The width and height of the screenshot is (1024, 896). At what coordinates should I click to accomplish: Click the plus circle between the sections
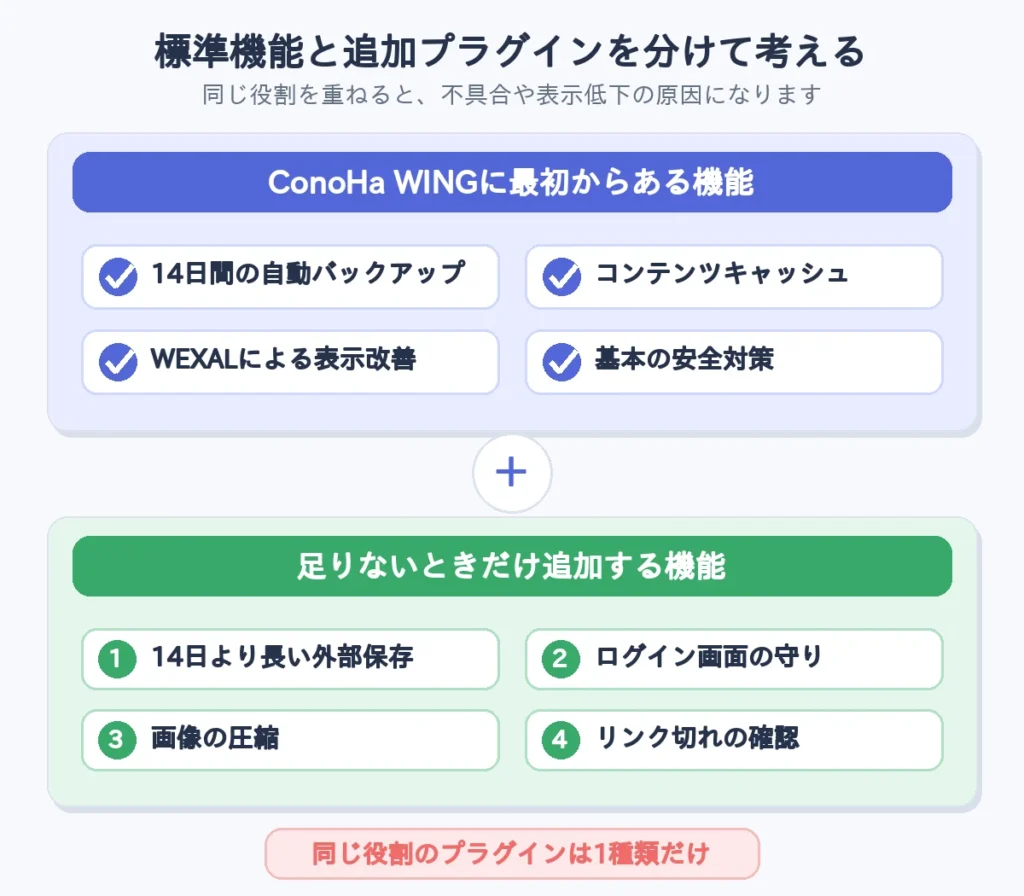coord(512,473)
